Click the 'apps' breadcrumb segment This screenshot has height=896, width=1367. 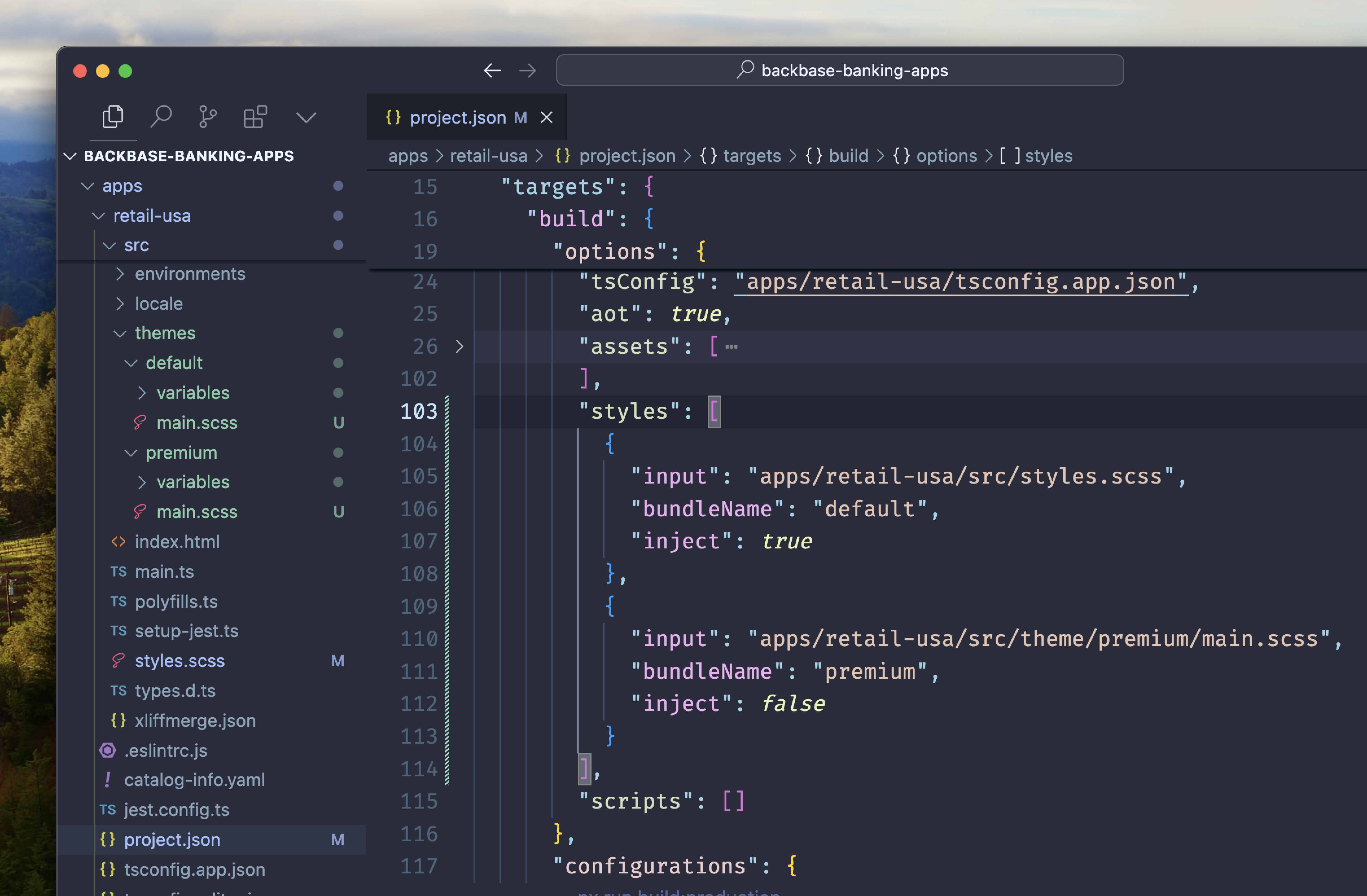point(408,156)
